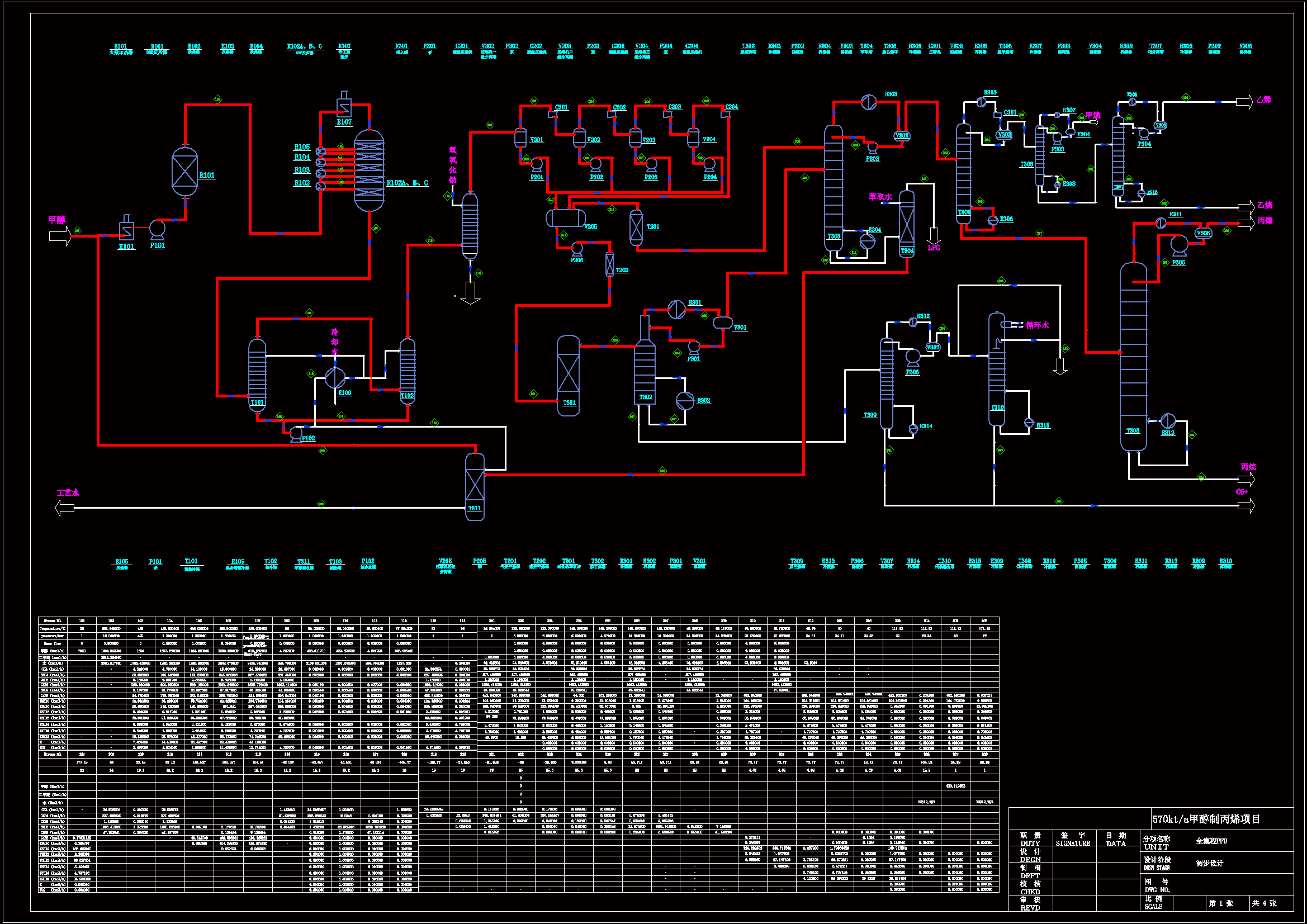Select the V205 horizontal drum symbol

click(x=565, y=217)
